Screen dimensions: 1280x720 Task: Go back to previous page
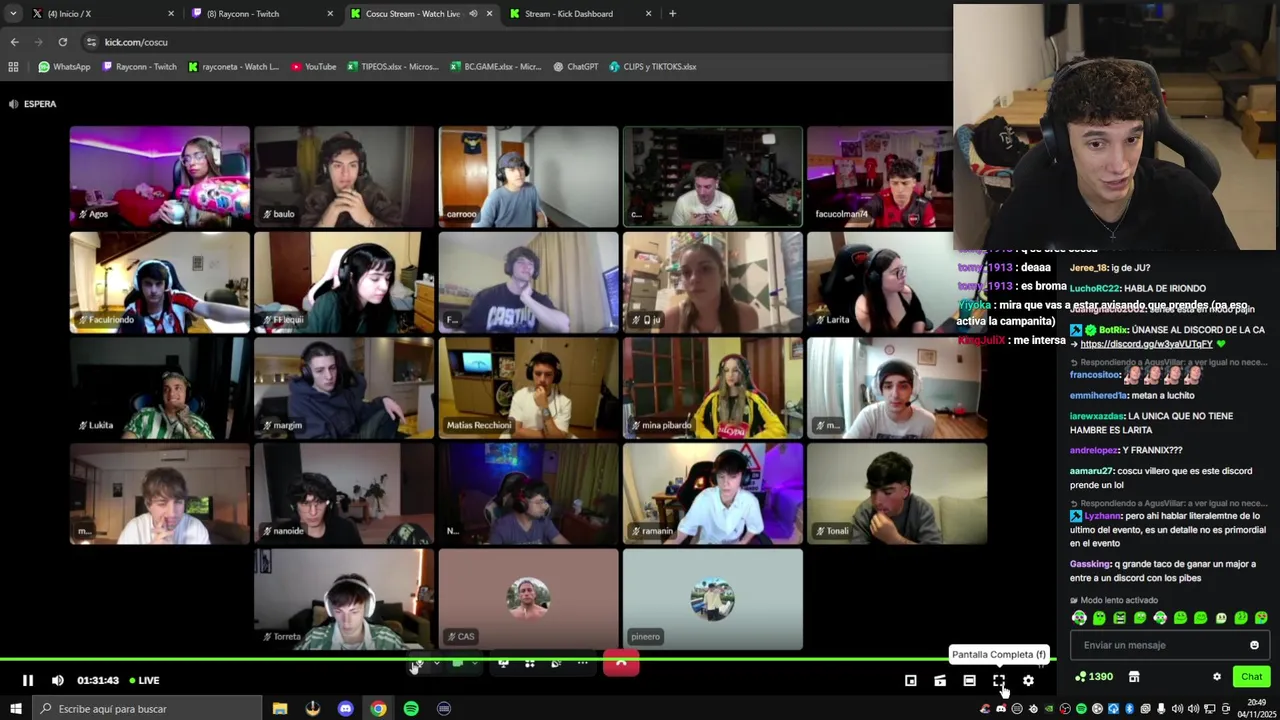point(14,42)
